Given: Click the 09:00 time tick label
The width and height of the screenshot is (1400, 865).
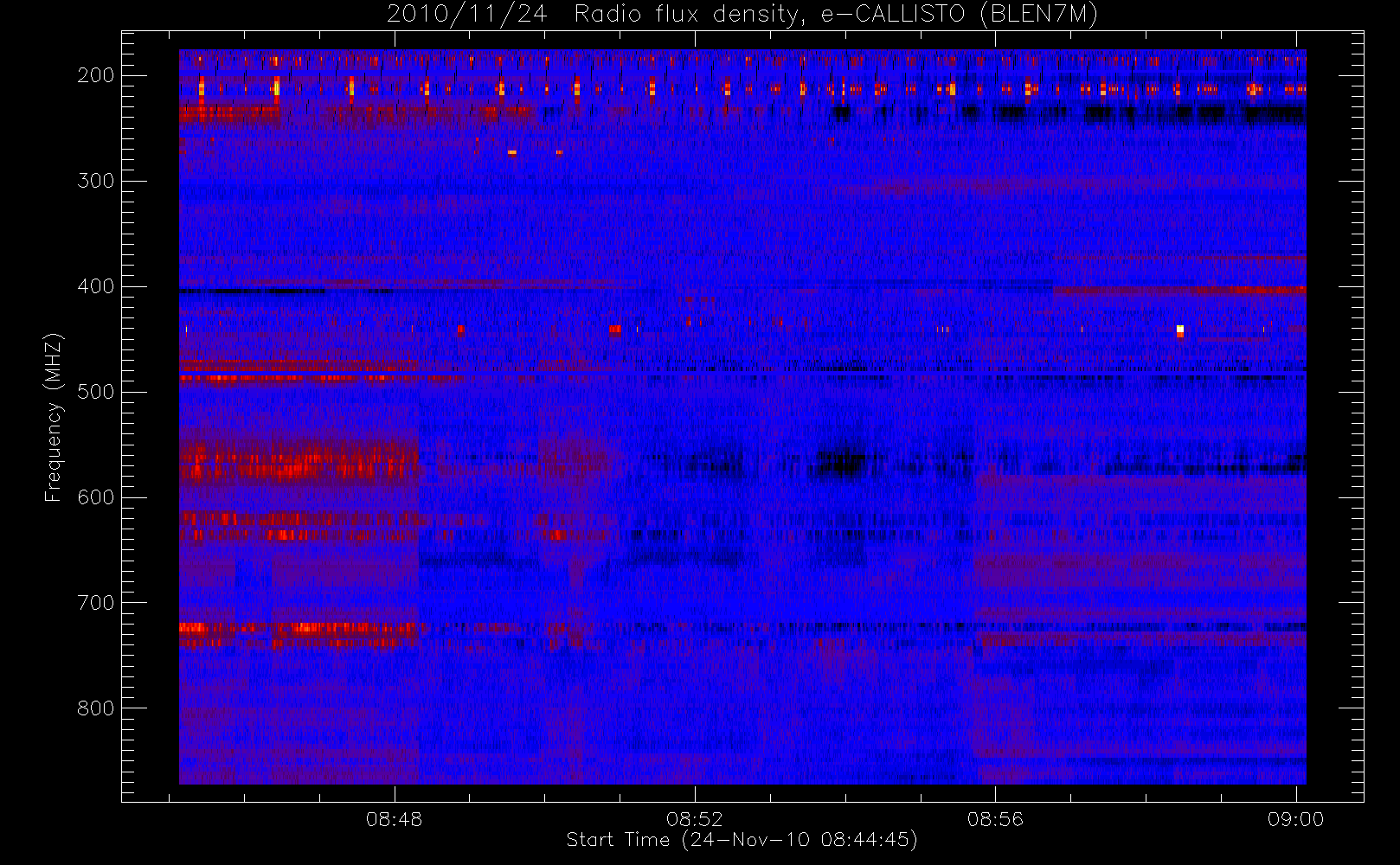Looking at the screenshot, I should click(x=1295, y=819).
